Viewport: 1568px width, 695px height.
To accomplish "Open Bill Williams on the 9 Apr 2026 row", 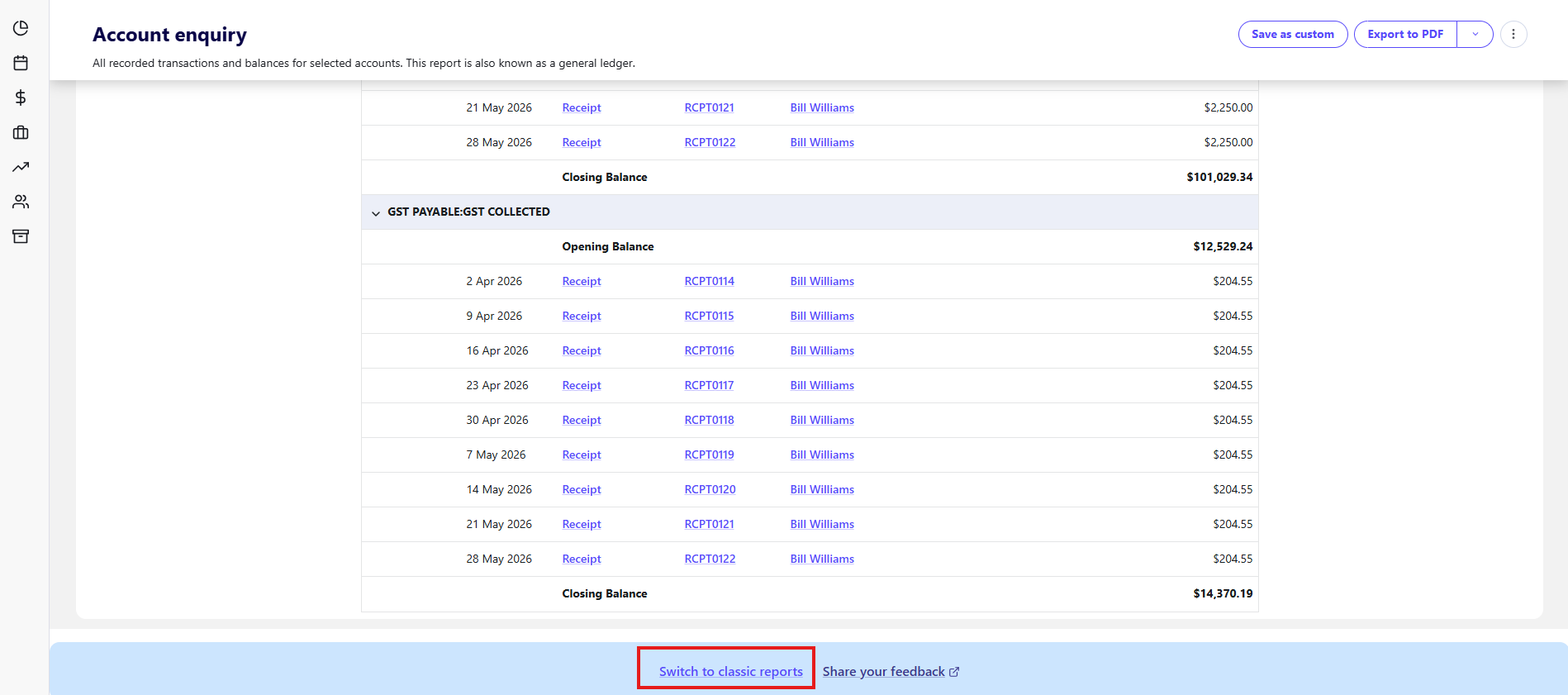I will point(822,316).
